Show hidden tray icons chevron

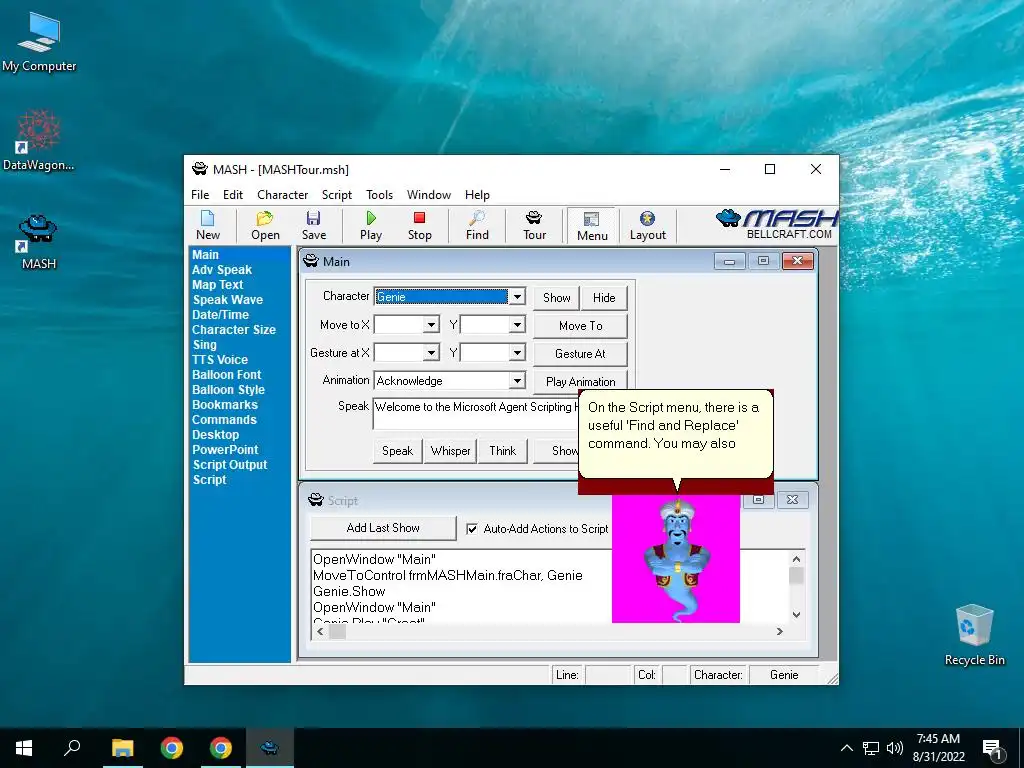[x=846, y=748]
